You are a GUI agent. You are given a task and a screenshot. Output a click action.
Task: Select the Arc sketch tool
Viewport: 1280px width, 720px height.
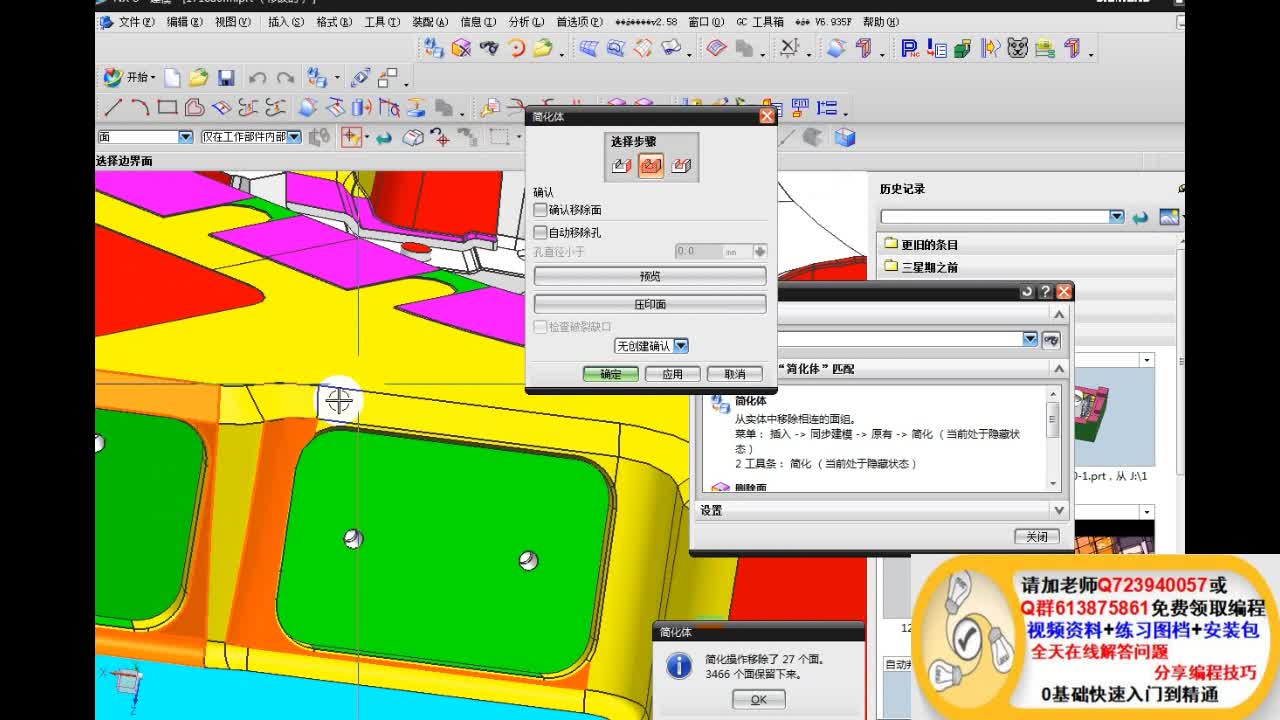tap(138, 105)
